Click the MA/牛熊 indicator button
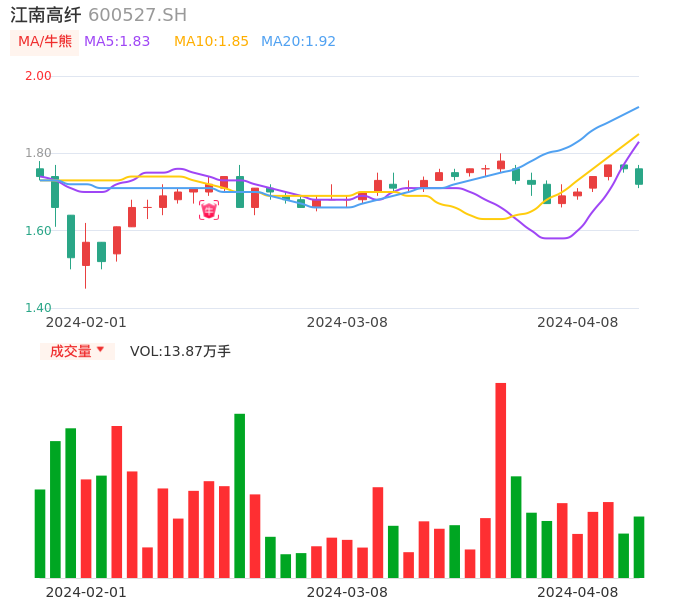This screenshot has height=606, width=686. point(45,42)
